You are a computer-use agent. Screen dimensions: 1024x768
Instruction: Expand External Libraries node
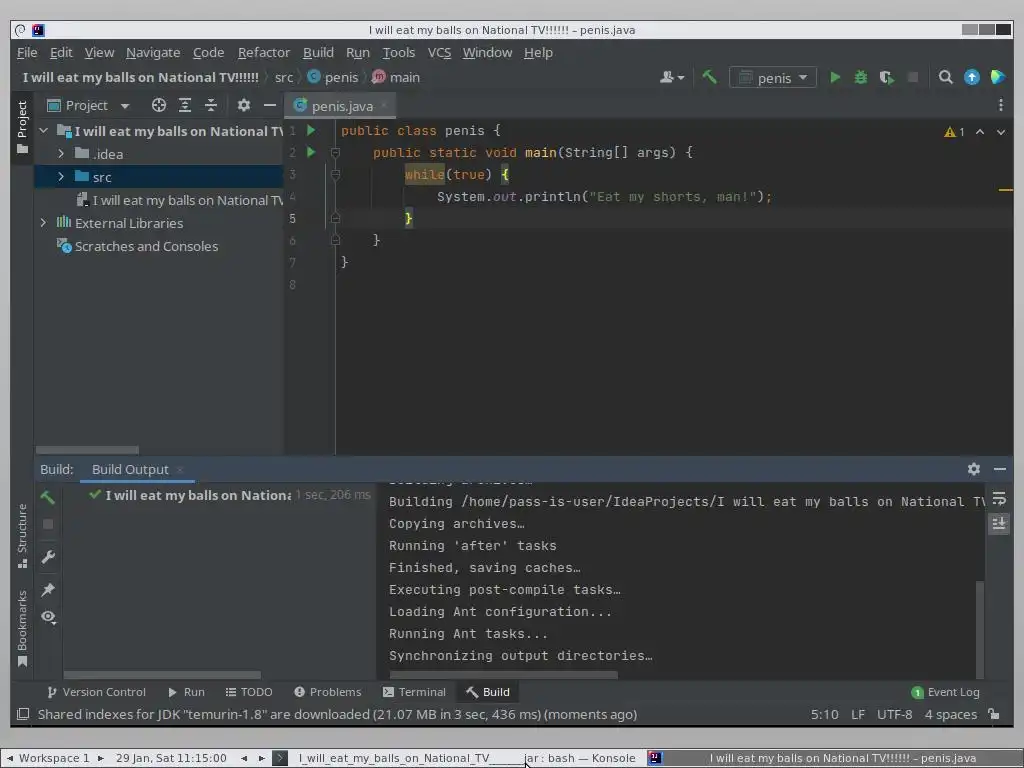pyautogui.click(x=43, y=223)
